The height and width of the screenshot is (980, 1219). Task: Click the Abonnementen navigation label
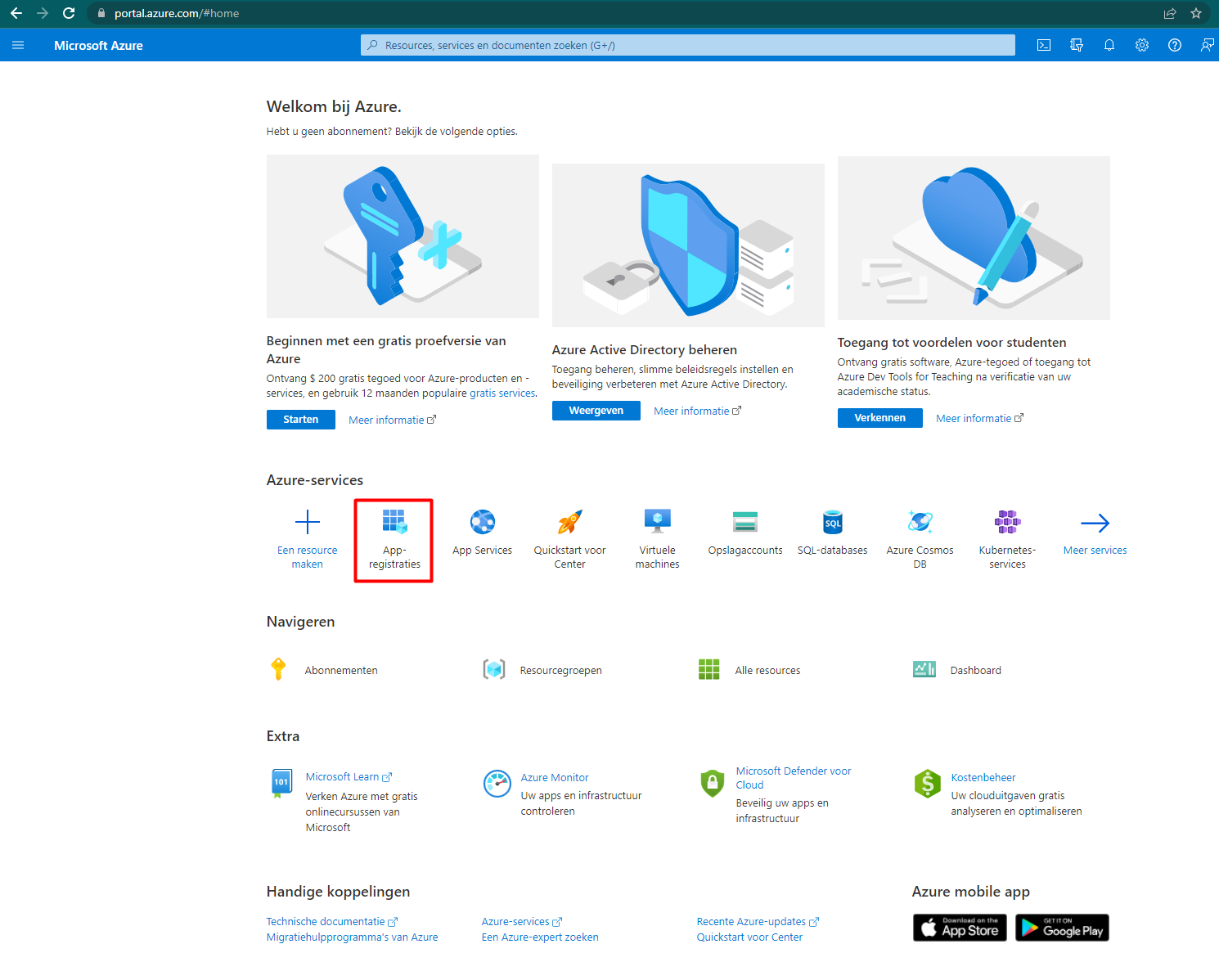341,671
